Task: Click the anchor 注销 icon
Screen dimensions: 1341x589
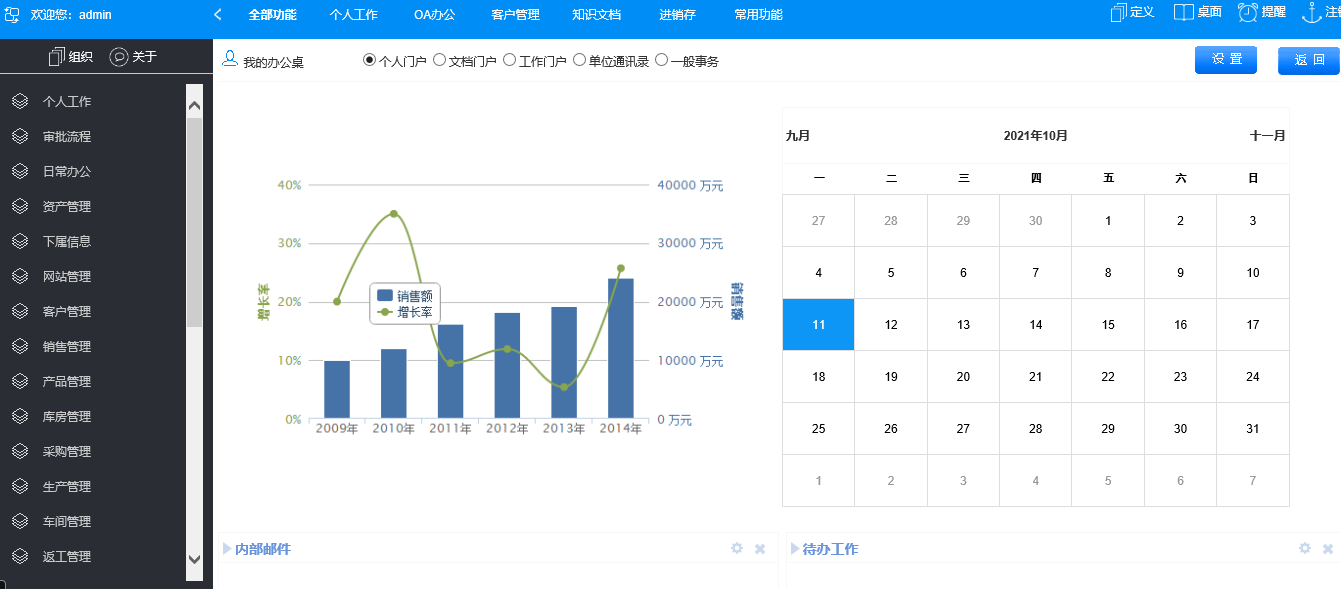Action: [1313, 12]
